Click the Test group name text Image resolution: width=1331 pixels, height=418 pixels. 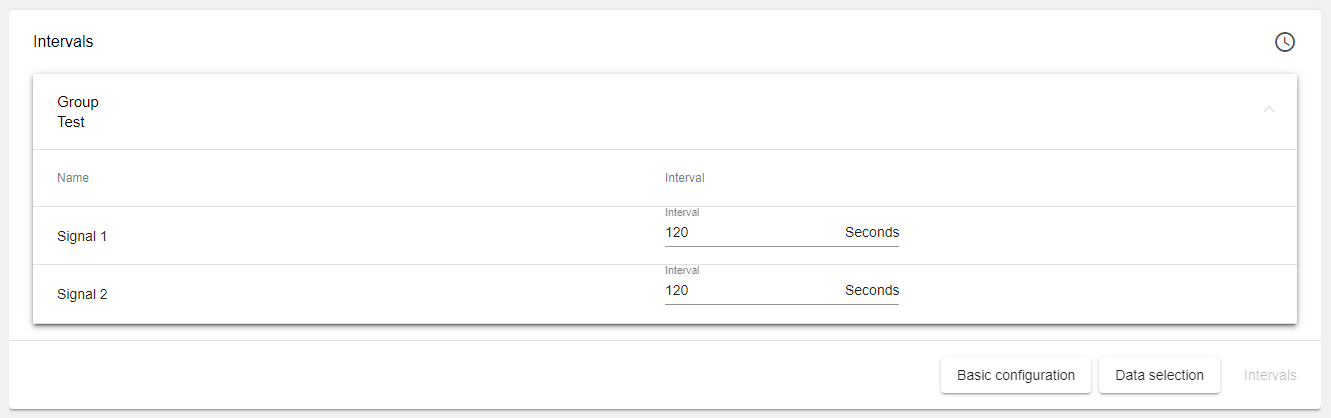[71, 122]
